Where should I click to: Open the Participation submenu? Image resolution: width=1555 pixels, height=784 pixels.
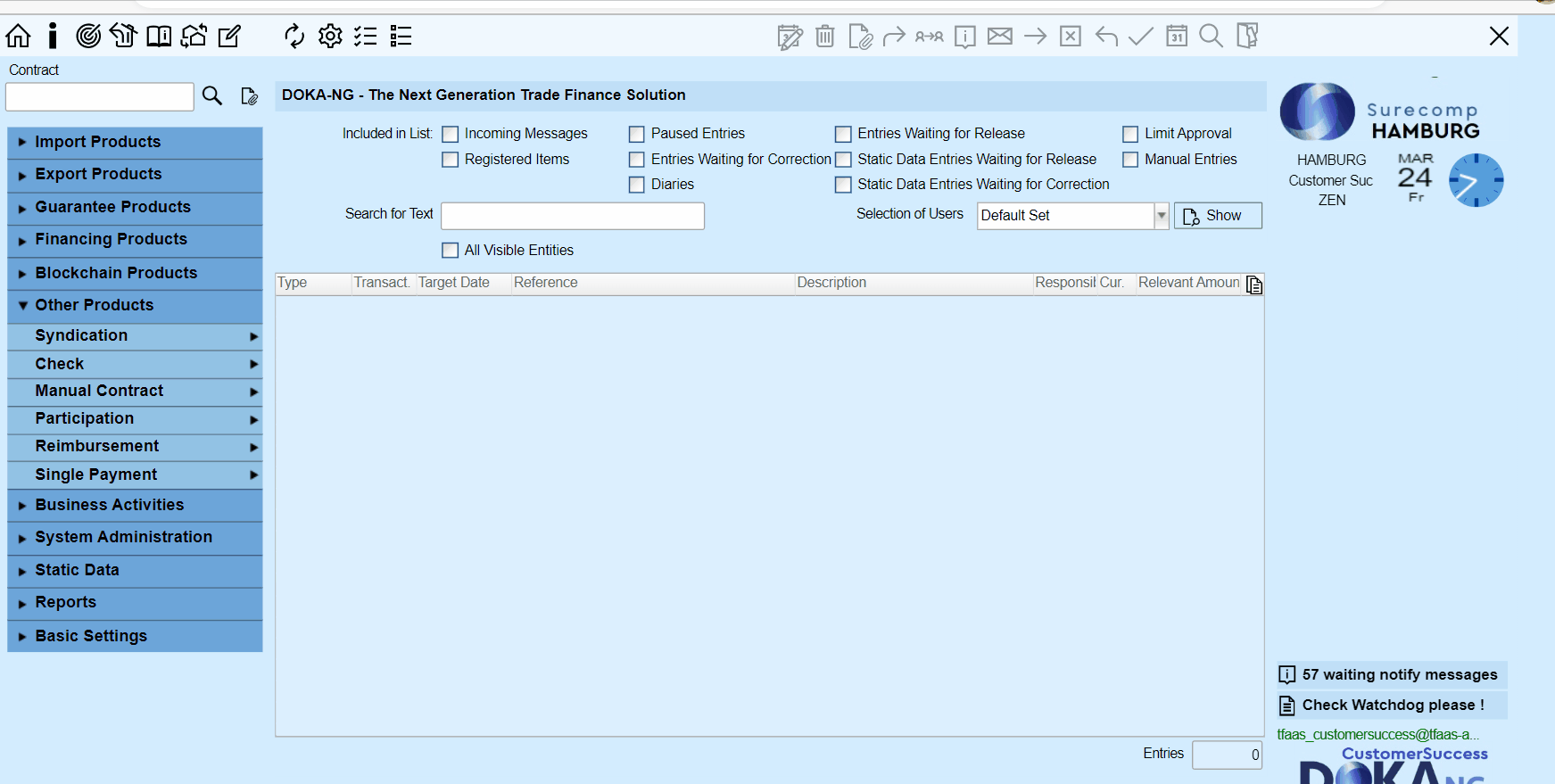135,419
